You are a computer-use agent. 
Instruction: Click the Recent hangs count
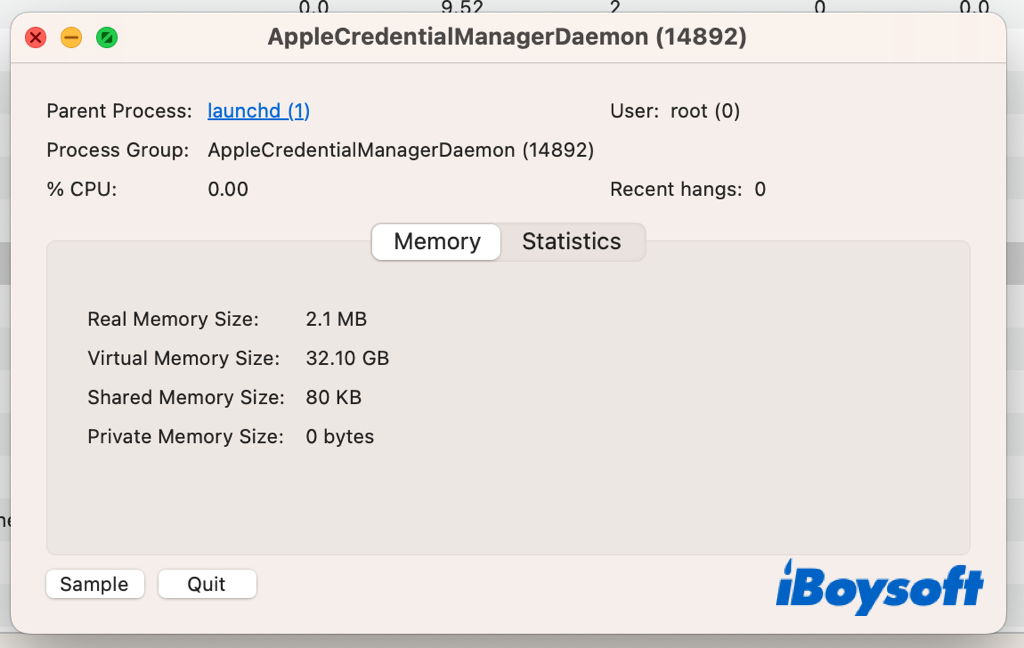click(x=761, y=189)
